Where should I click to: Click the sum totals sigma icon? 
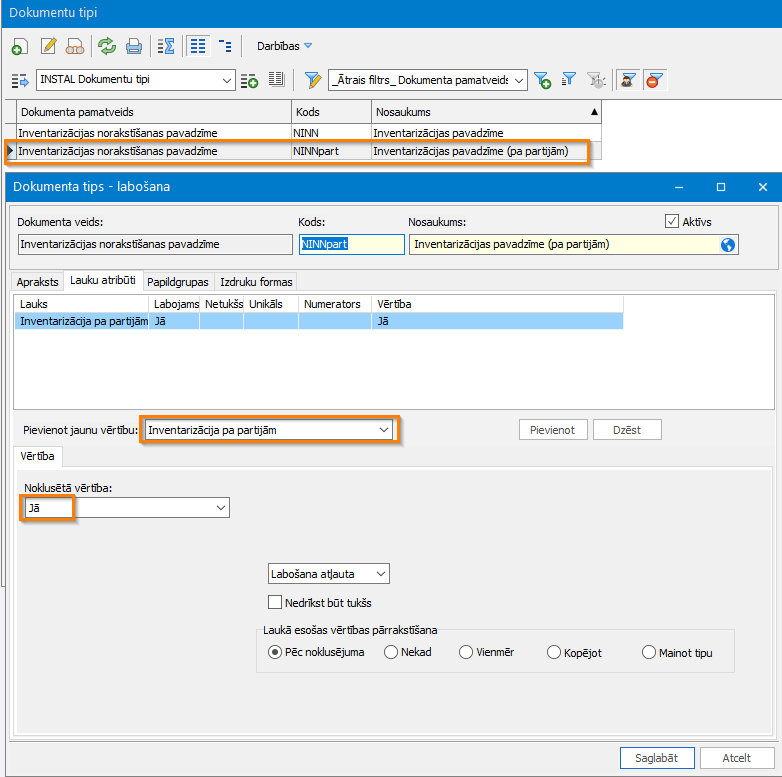tap(166, 46)
